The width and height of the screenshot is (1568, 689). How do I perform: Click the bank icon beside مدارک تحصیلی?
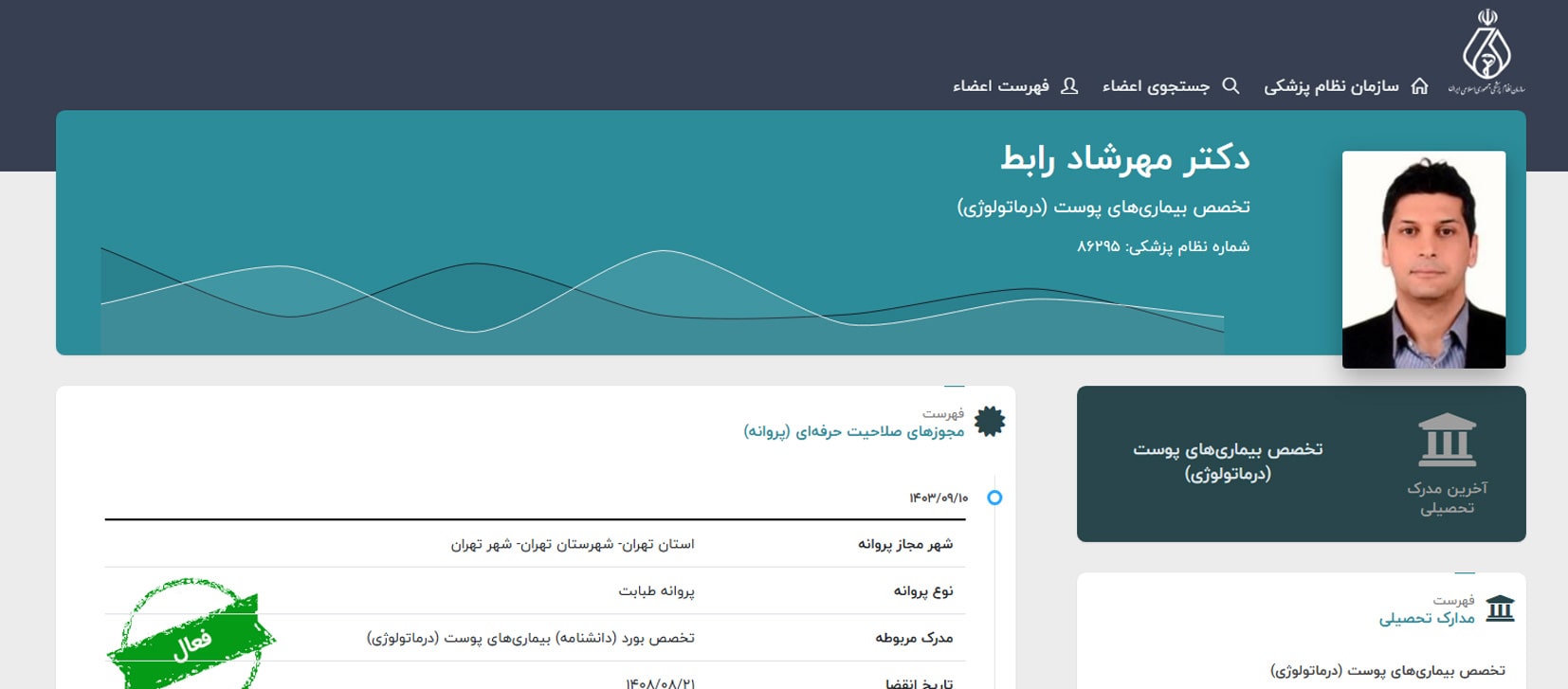[1500, 608]
